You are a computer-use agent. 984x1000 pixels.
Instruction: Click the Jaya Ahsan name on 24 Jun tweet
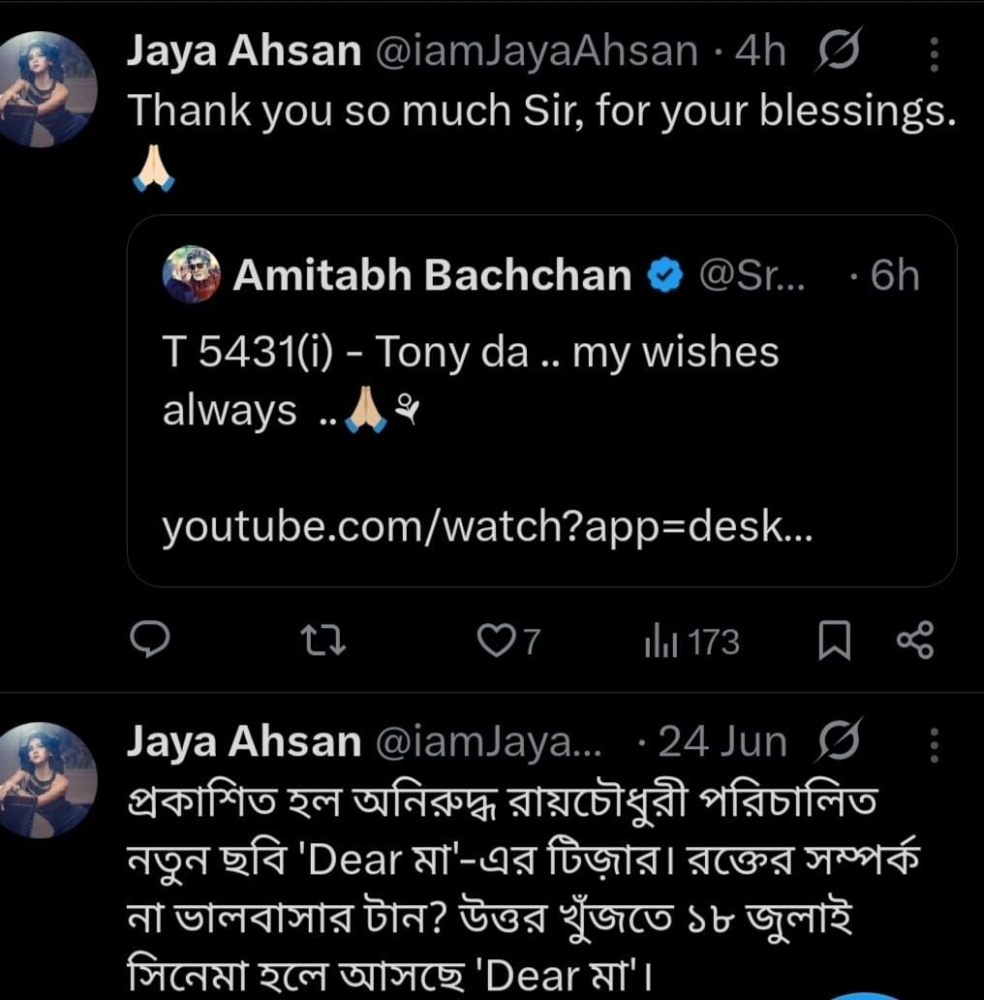(x=244, y=742)
